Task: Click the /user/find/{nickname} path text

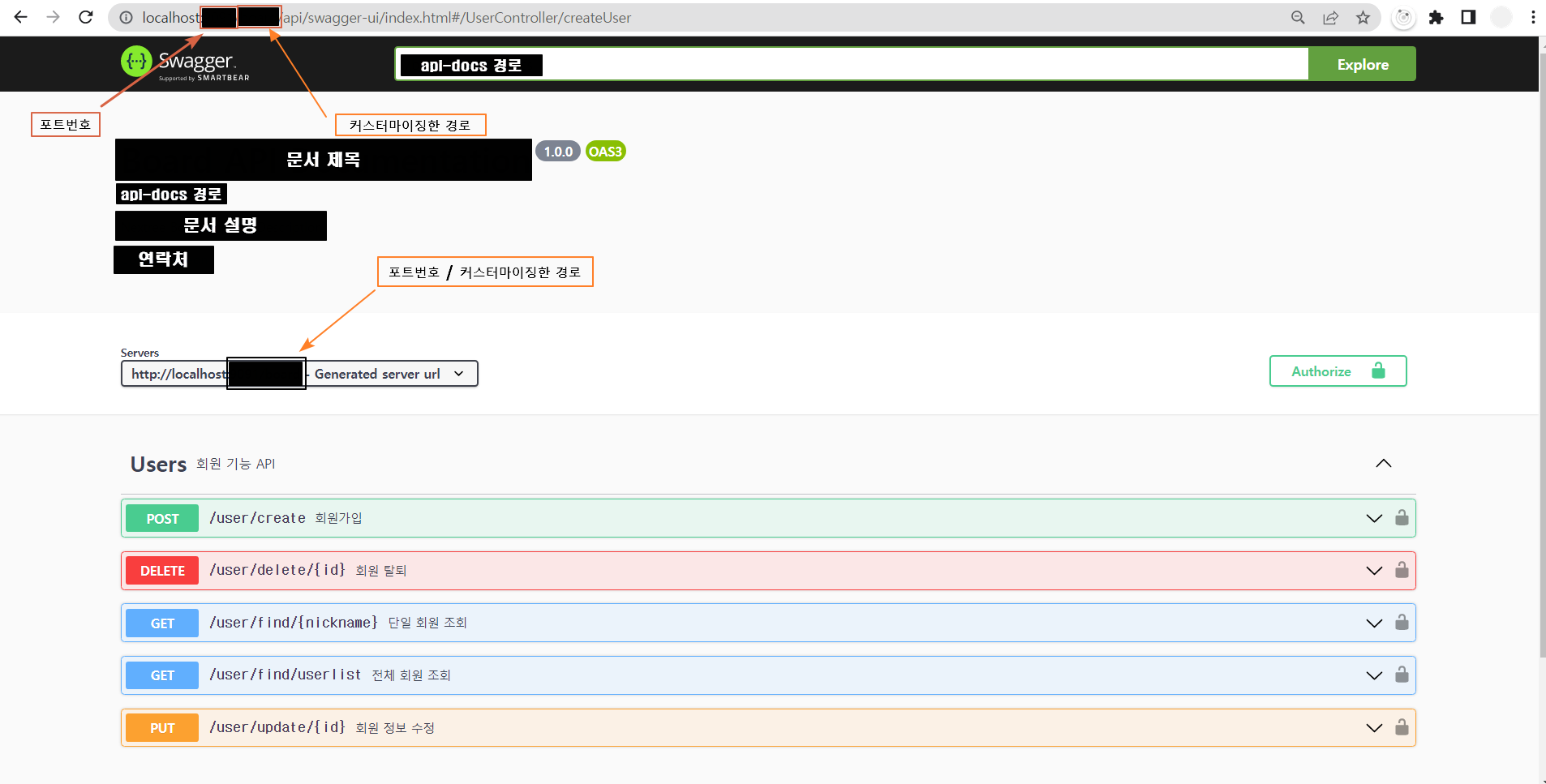Action: 294,623
